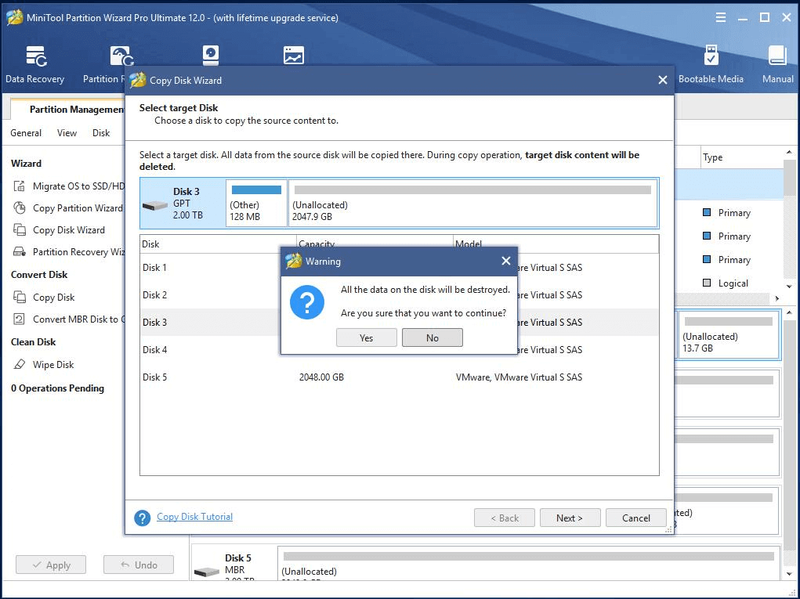This screenshot has height=599, width=800.
Task: Launch Copy Partition Wizard from sidebar
Action: coord(78,208)
